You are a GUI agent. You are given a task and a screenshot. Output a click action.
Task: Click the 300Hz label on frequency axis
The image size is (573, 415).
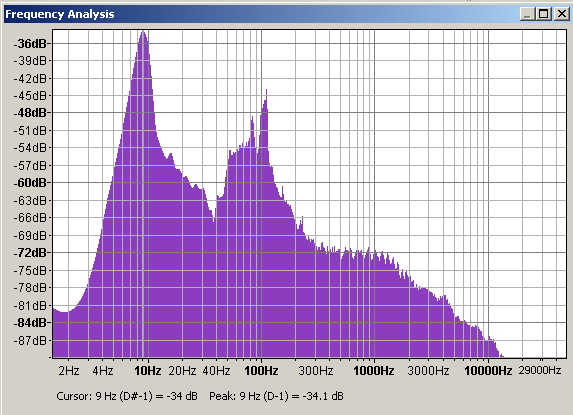(x=316, y=371)
